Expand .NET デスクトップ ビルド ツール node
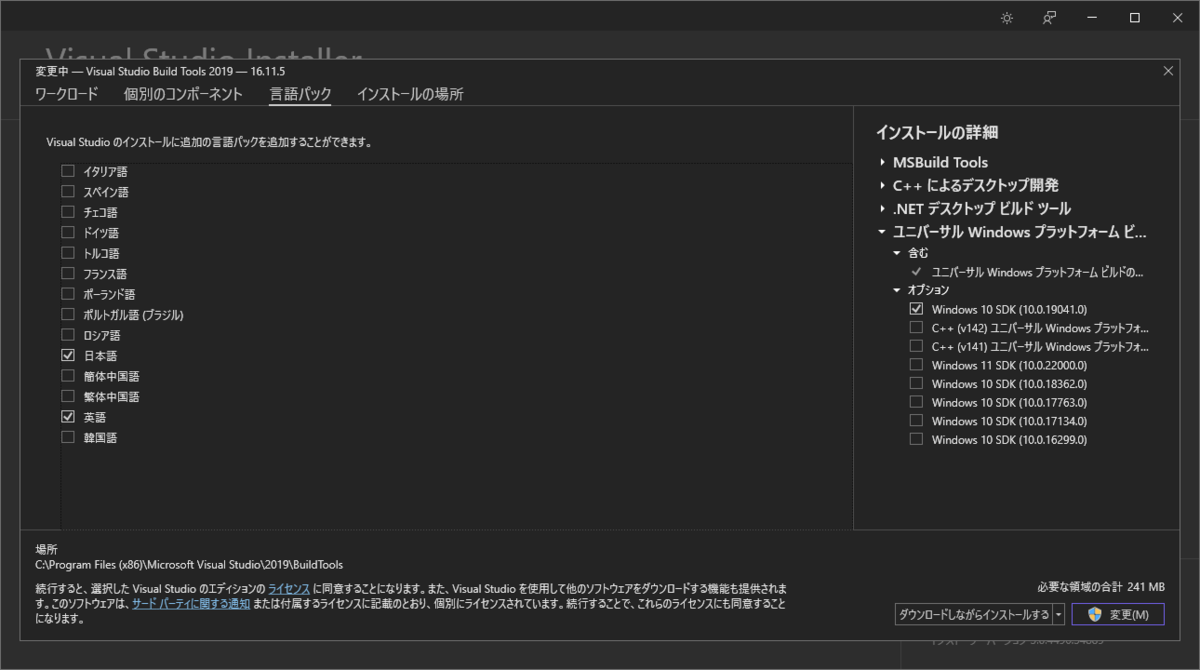 882,209
